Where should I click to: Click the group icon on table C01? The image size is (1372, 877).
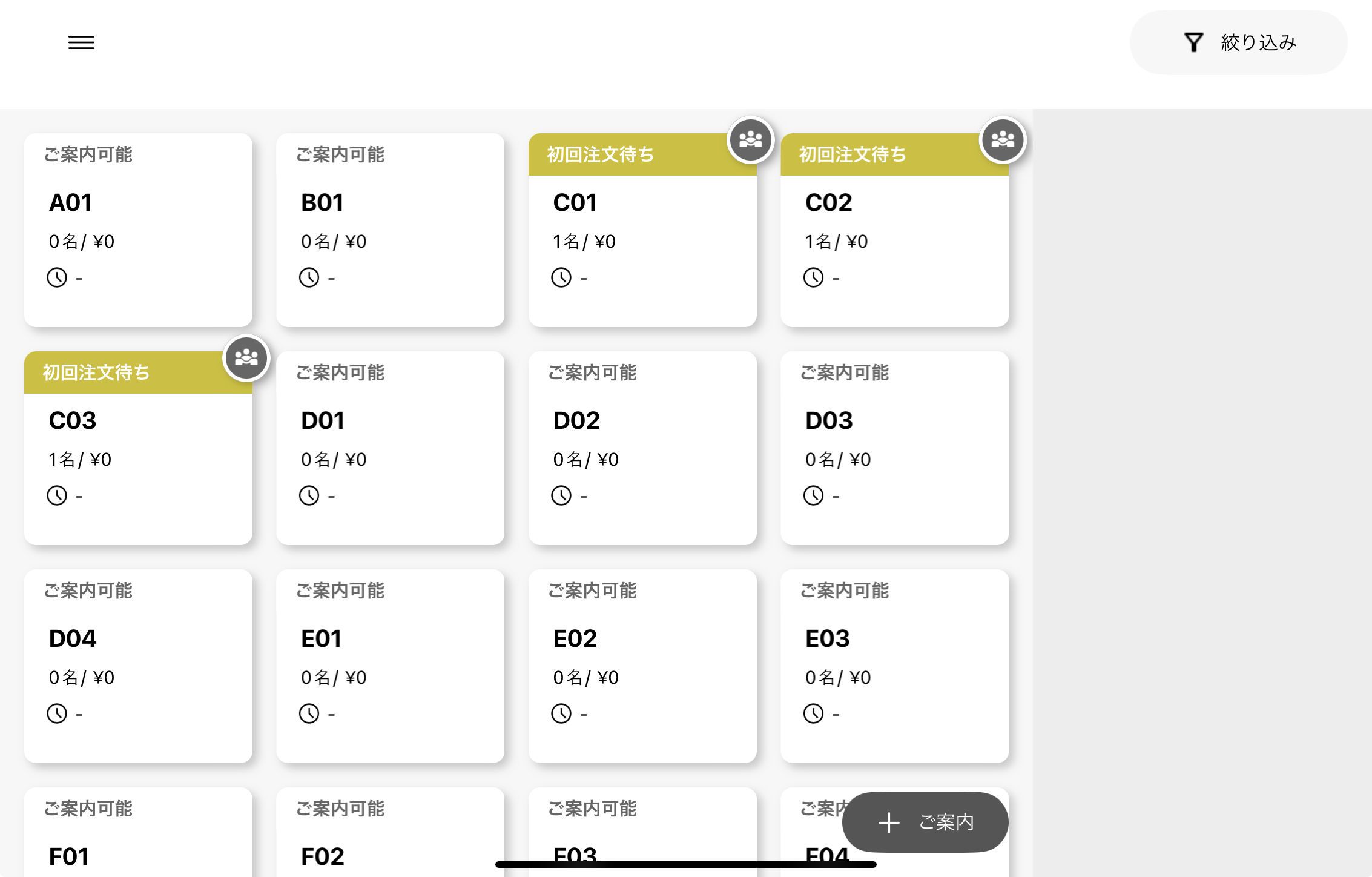[750, 140]
